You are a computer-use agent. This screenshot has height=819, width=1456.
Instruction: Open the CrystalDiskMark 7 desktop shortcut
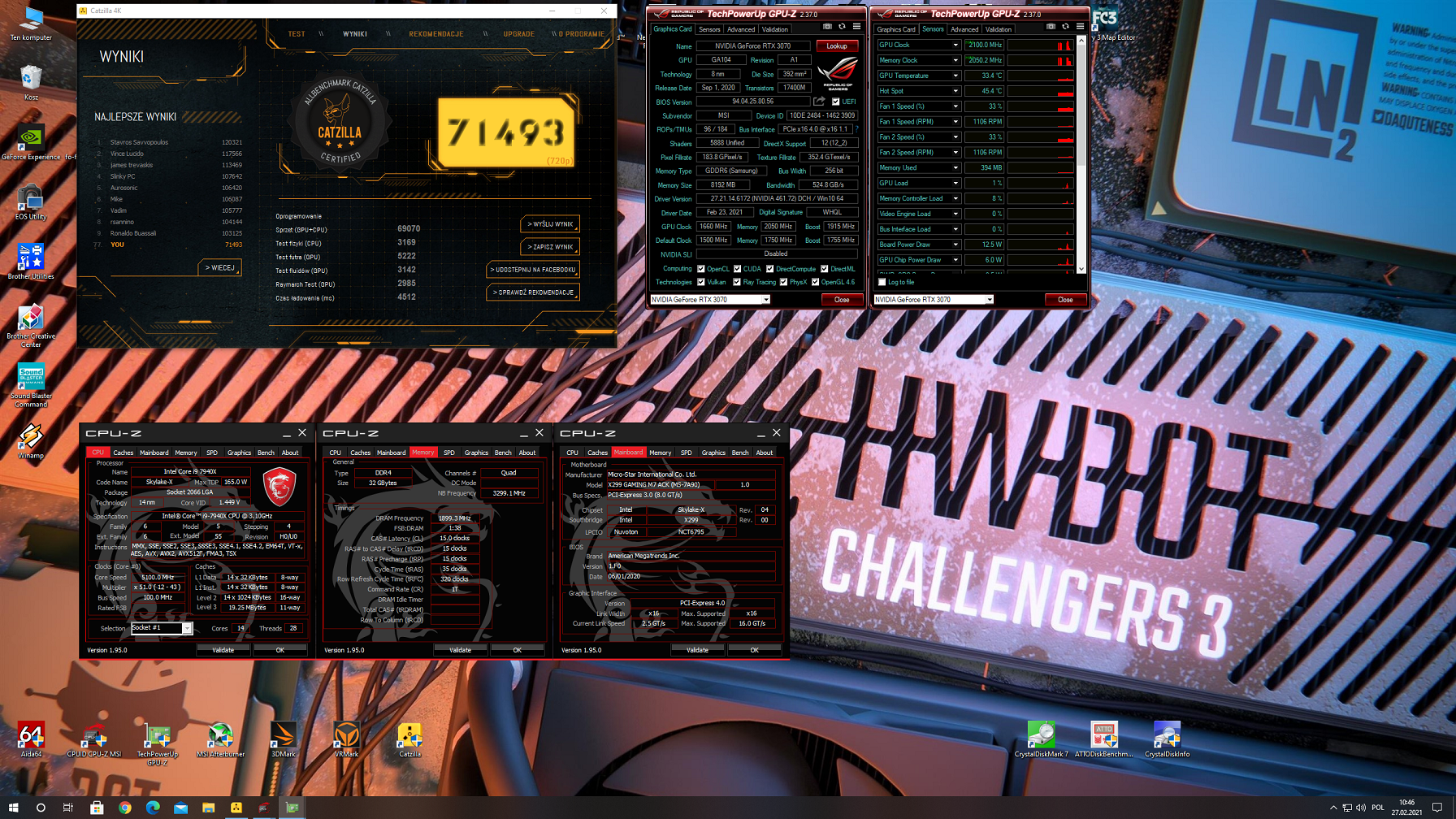[x=1041, y=739]
